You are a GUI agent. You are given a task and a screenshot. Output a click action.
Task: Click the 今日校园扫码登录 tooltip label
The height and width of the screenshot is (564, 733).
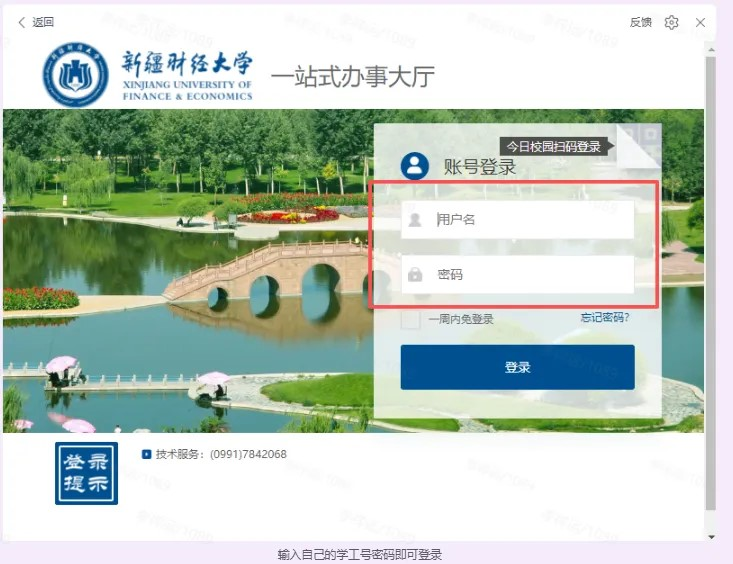553,146
